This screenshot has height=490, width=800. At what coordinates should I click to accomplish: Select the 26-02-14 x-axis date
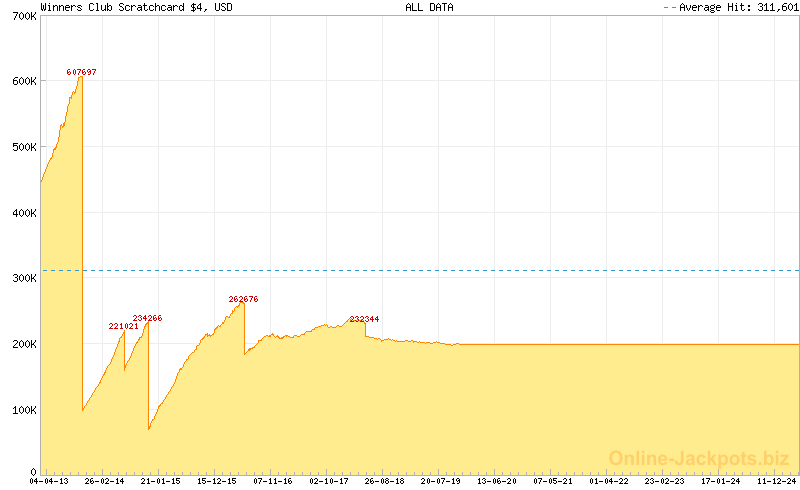click(104, 481)
